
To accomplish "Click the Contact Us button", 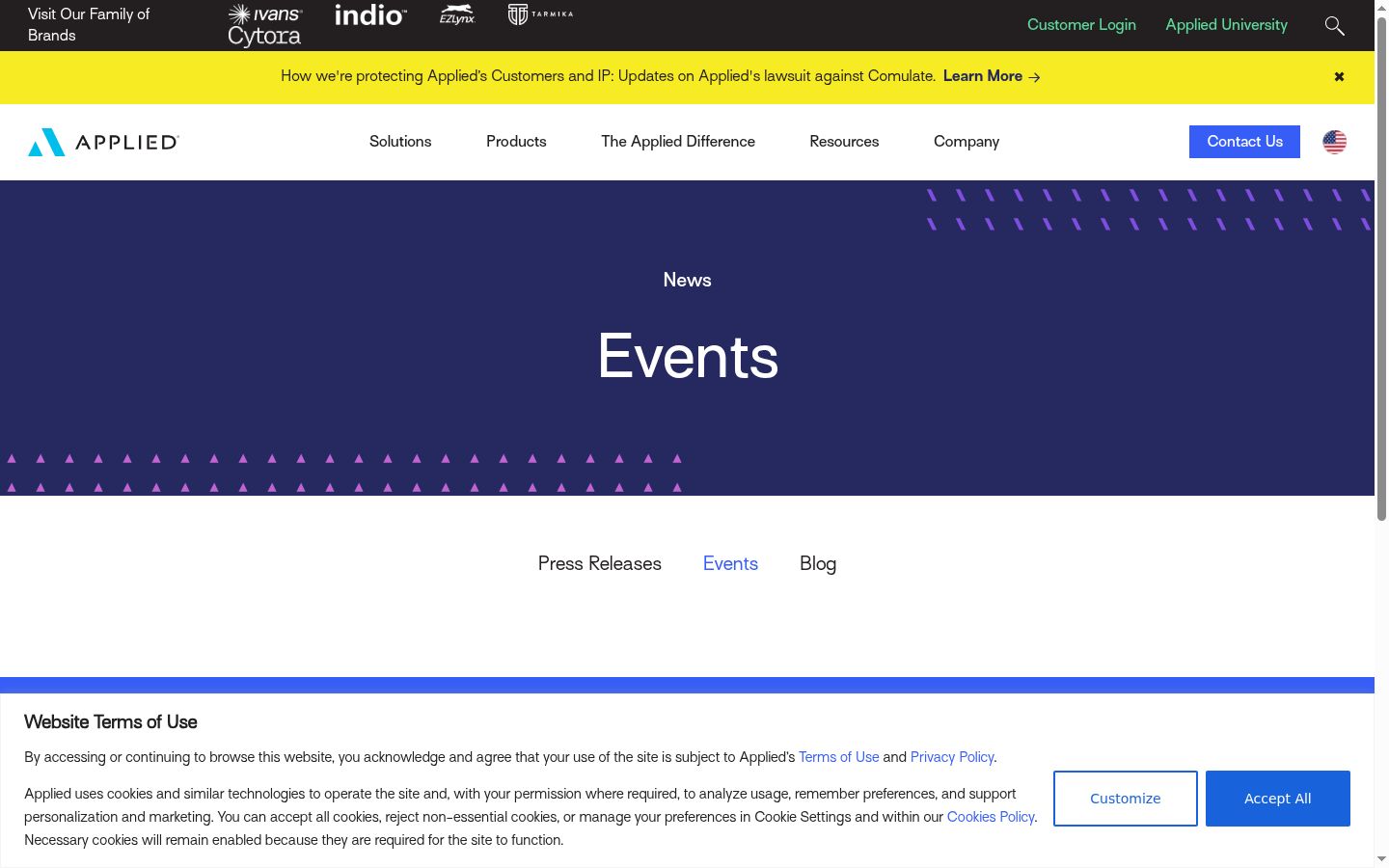I will 1244,142.
